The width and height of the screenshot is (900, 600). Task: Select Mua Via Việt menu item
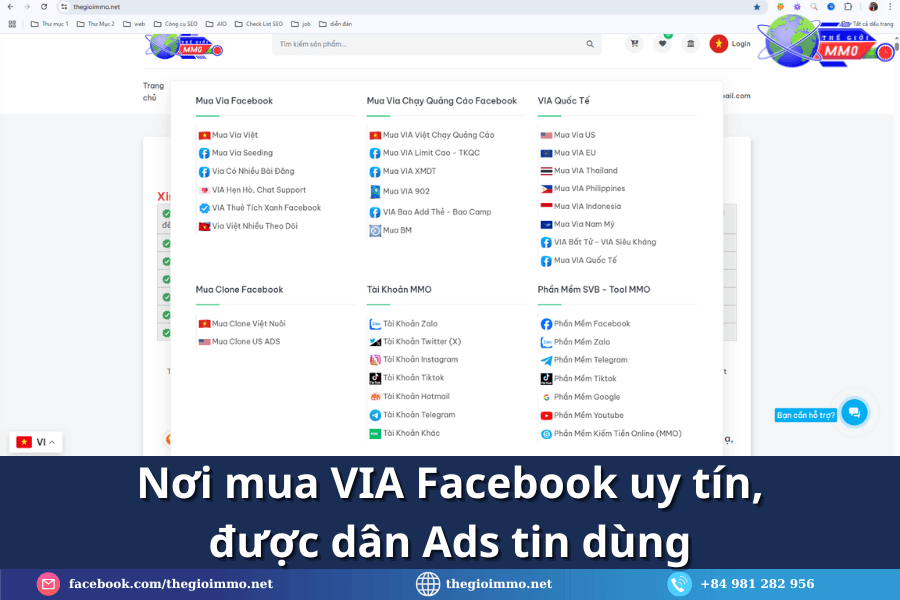[234, 135]
